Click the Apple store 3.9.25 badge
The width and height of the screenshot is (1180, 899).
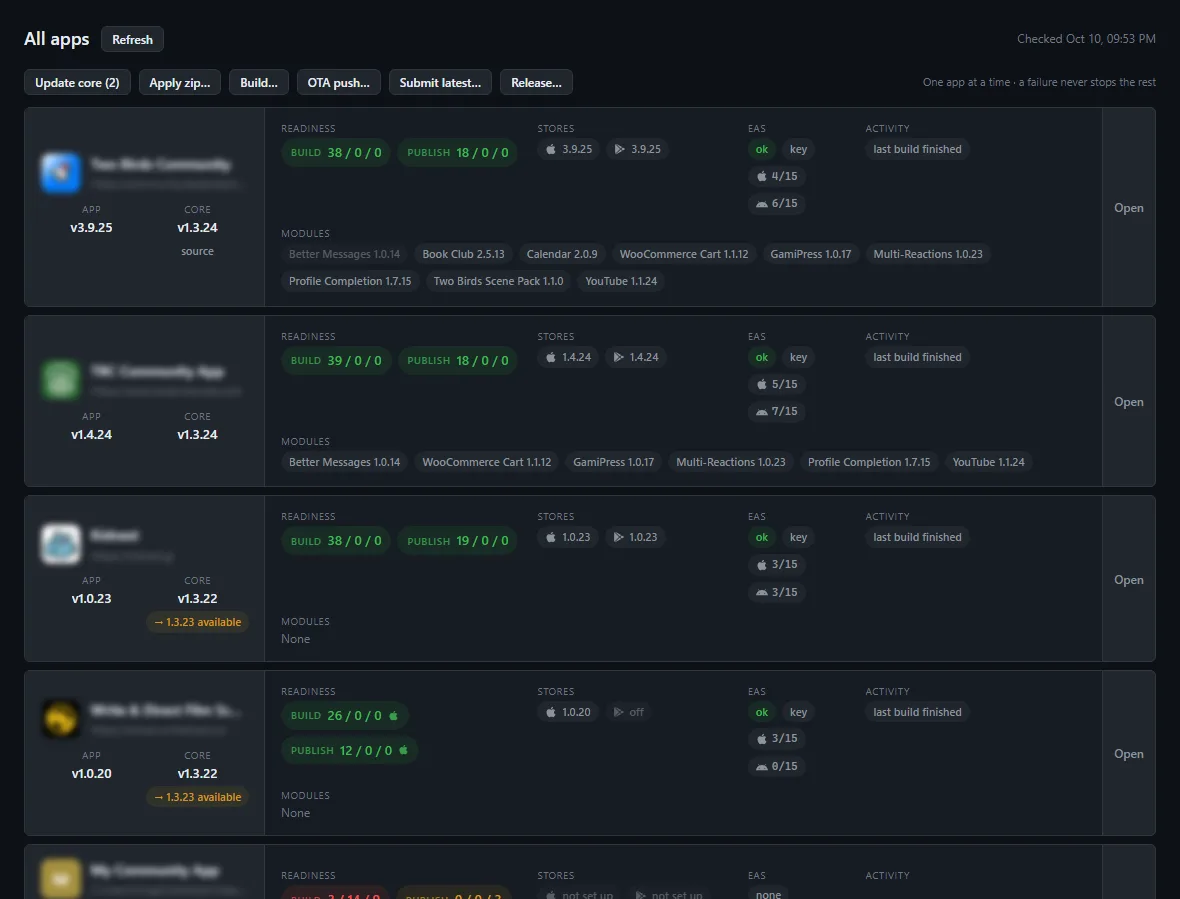click(x=568, y=149)
